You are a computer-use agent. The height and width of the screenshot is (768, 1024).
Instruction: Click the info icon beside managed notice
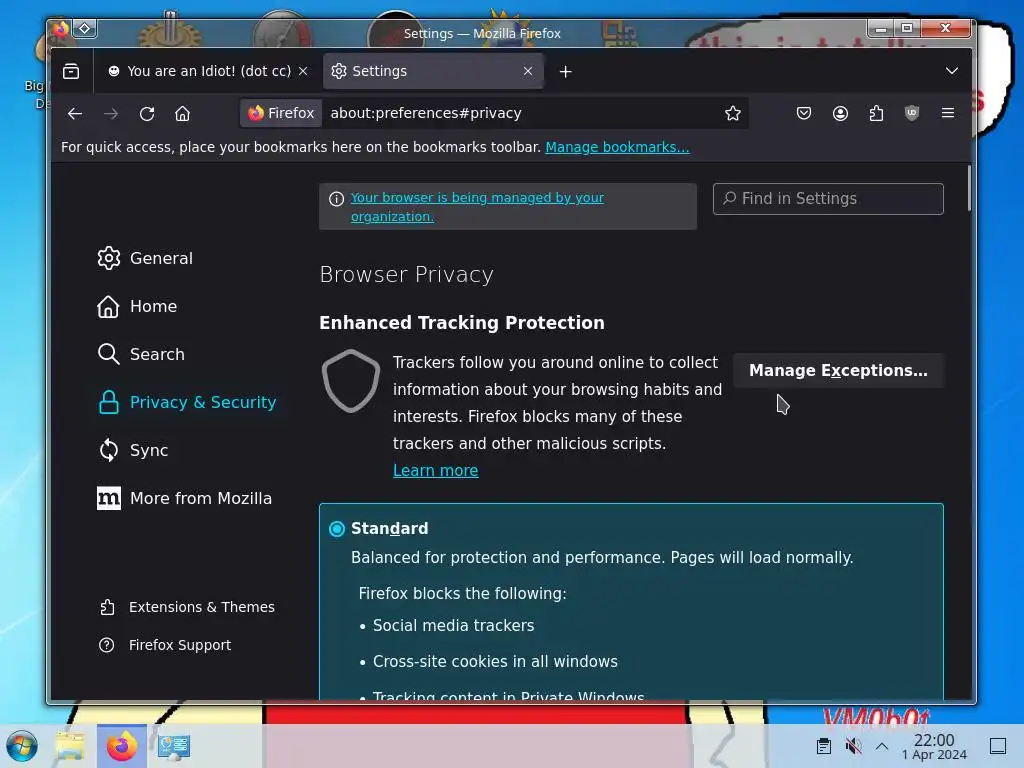click(336, 199)
